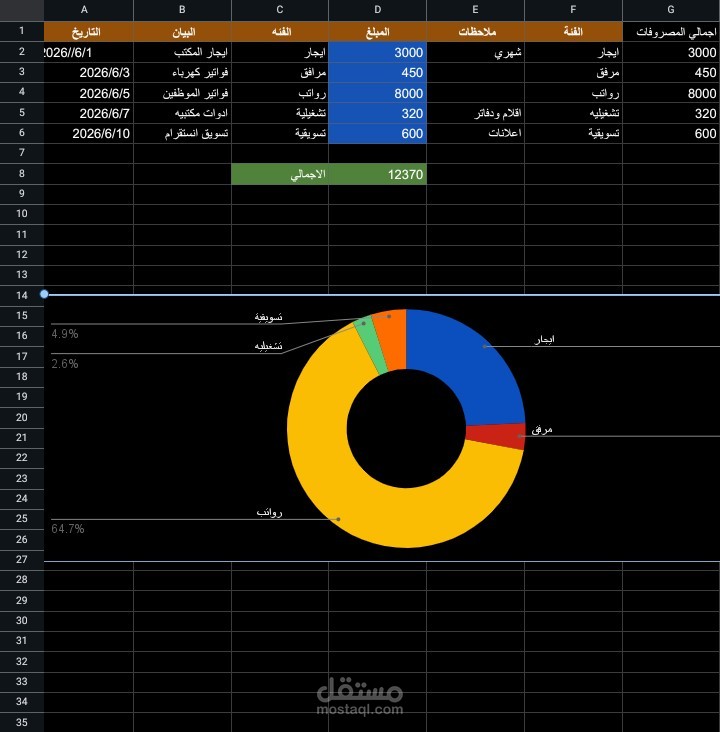Viewport: 720px width, 732px height.
Task: Select blue amount cell 320
Action: tap(377, 113)
